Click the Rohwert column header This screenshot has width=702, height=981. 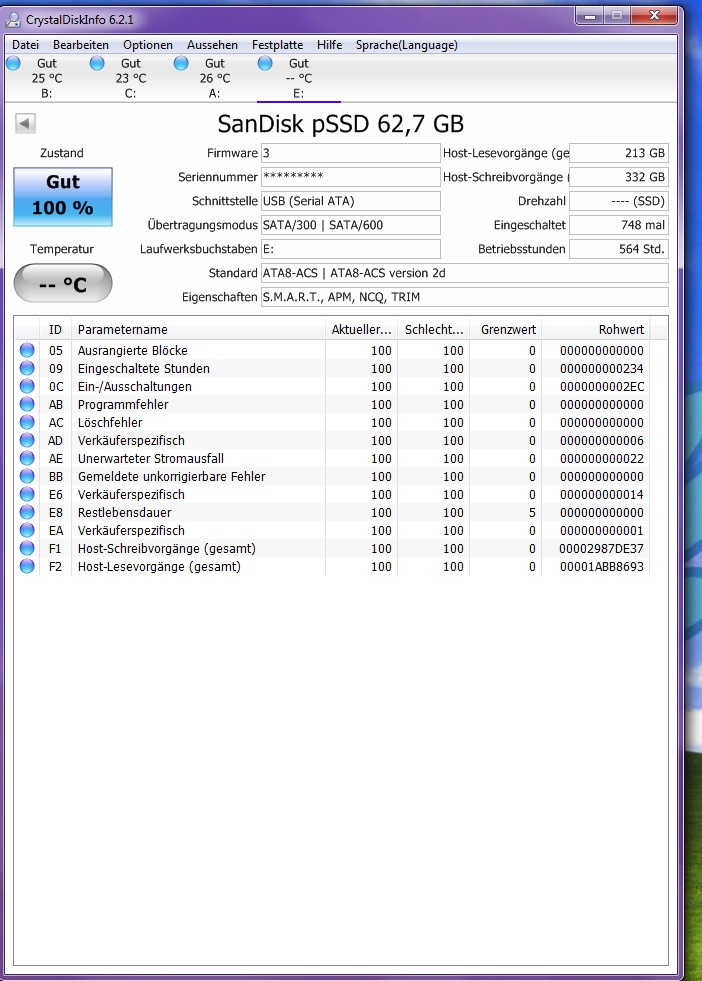[x=596, y=330]
